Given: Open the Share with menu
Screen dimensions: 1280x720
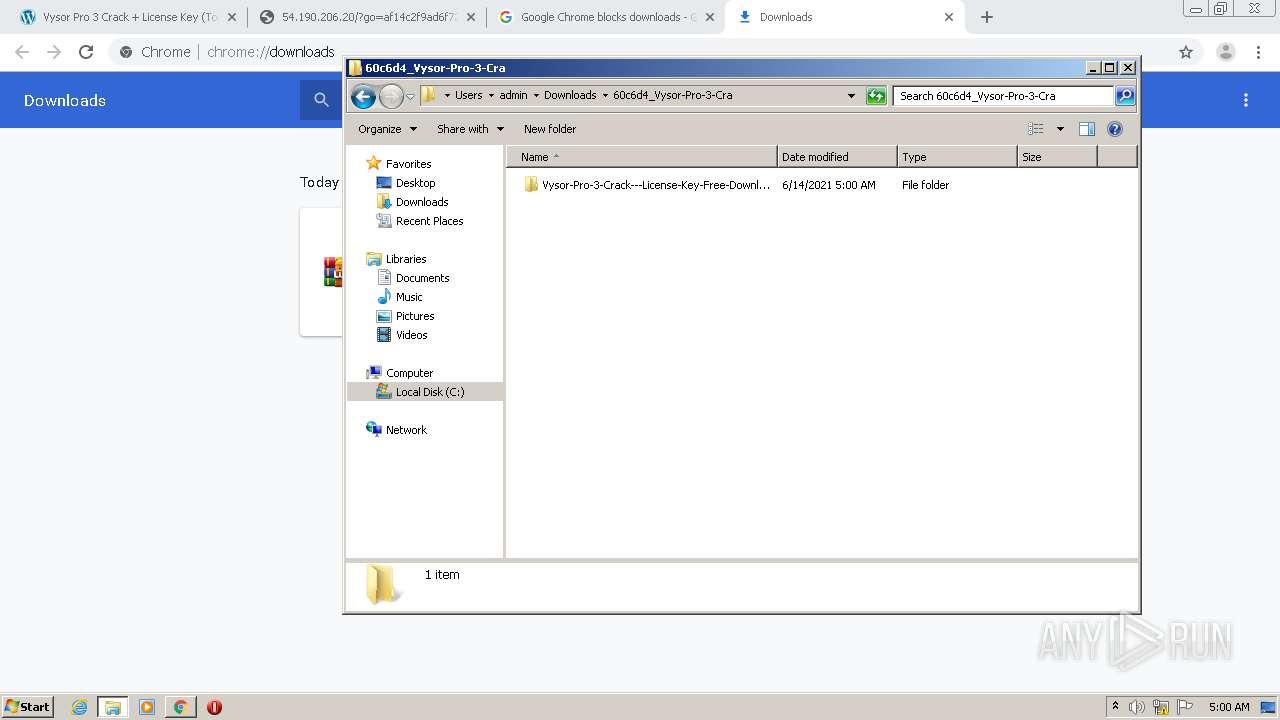Looking at the screenshot, I should click(x=470, y=129).
